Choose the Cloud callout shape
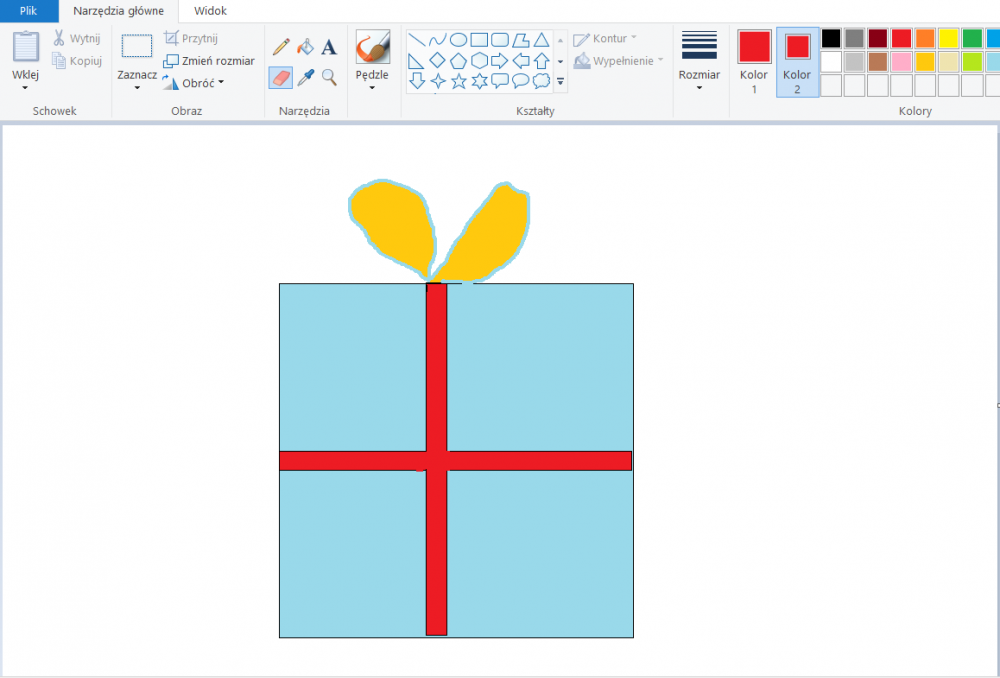The image size is (1000, 678). click(541, 81)
